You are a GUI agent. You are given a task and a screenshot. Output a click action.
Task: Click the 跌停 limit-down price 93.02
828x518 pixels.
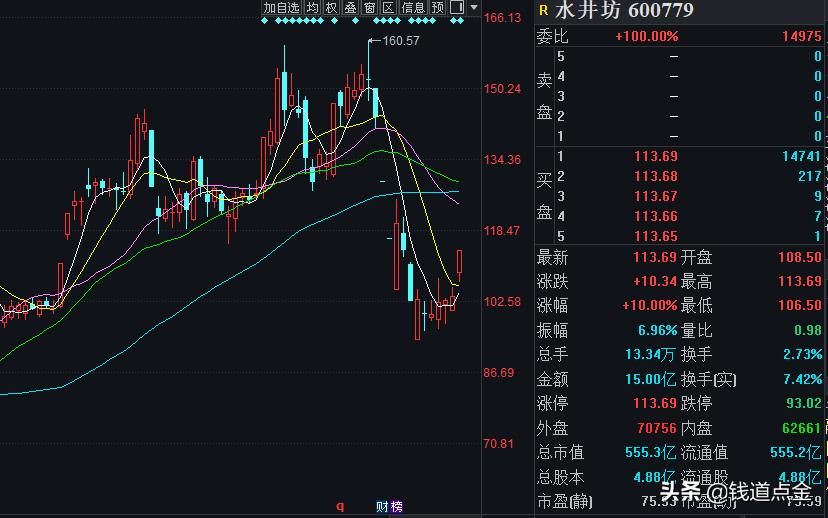[x=804, y=403]
